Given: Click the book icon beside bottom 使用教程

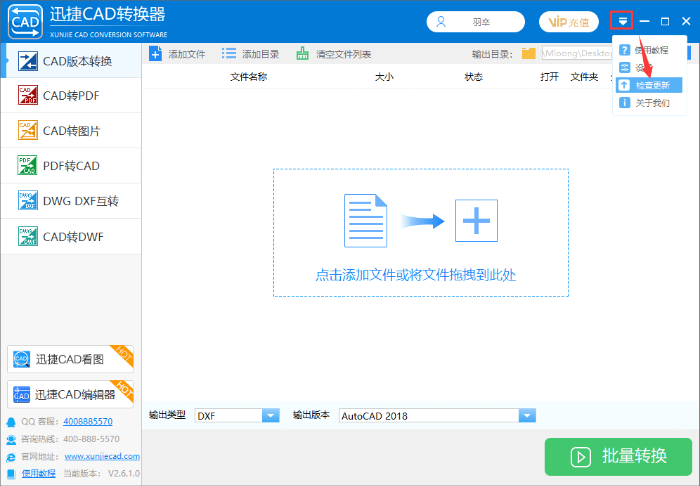Looking at the screenshot, I should pyautogui.click(x=11, y=474).
